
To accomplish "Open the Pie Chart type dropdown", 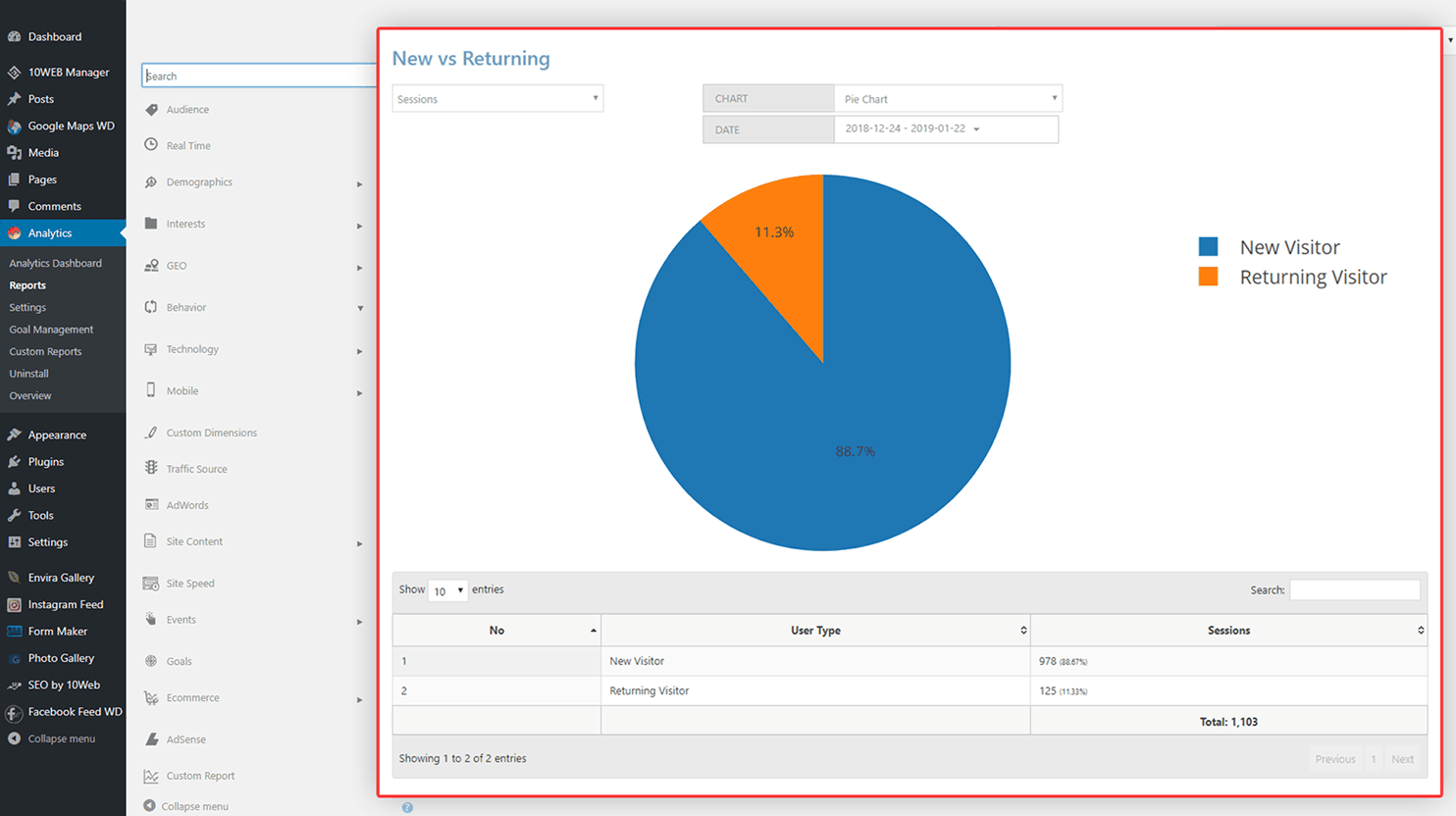I will click(947, 98).
